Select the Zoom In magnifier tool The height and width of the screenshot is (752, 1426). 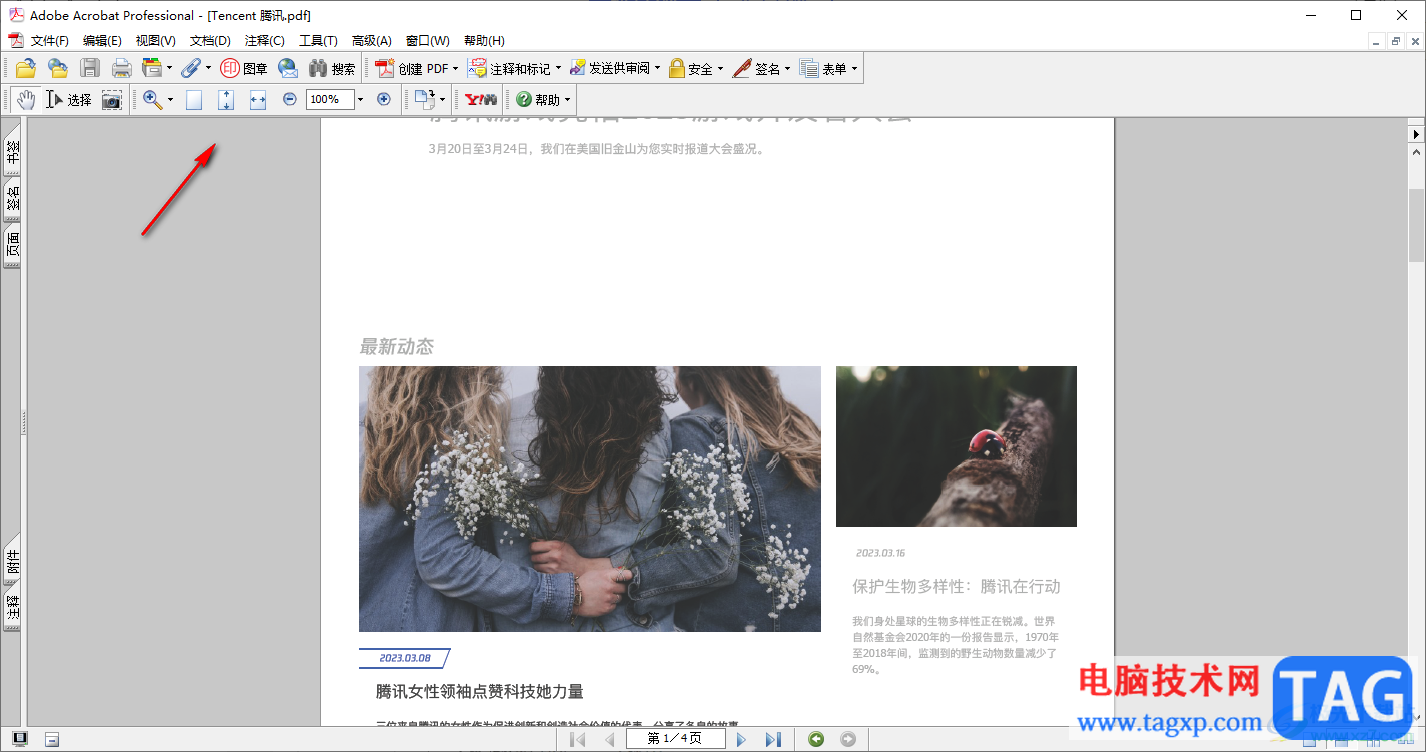[x=152, y=99]
